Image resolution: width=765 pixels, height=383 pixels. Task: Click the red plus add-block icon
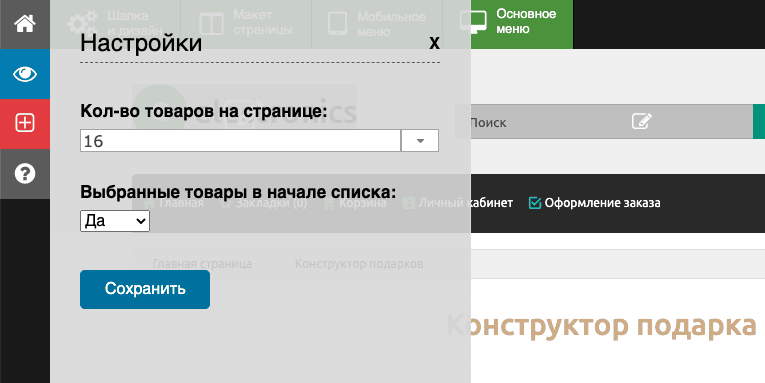point(25,123)
